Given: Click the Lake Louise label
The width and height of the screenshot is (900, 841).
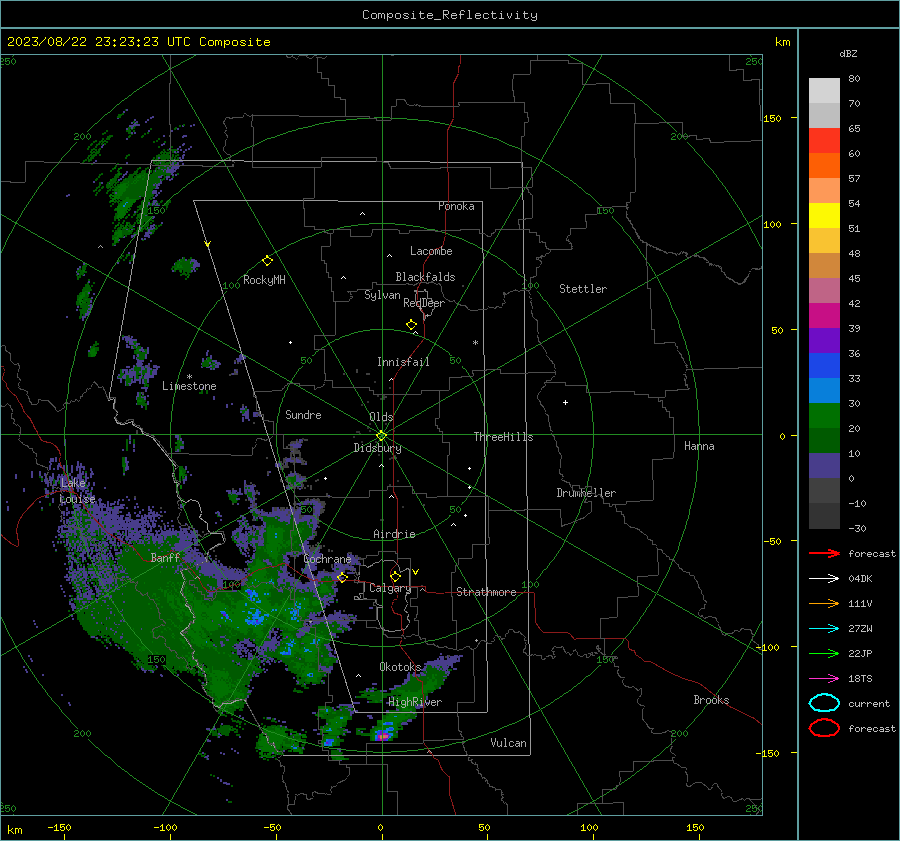Looking at the screenshot, I should coord(77,491).
